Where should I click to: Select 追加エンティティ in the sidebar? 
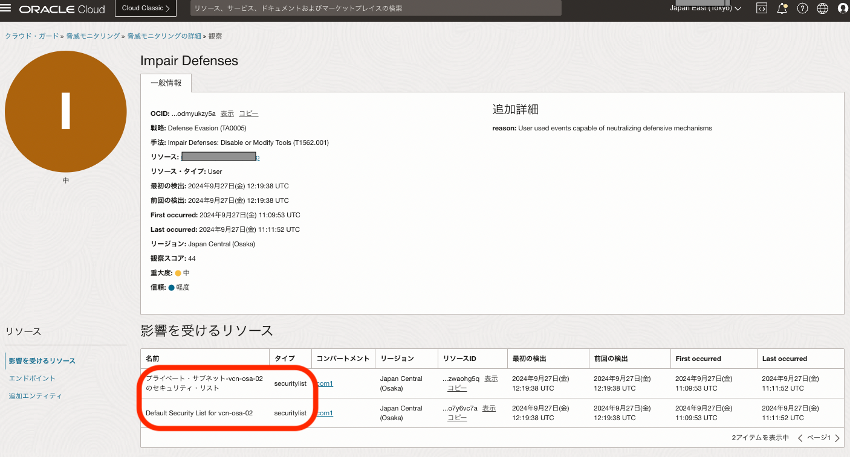(35, 396)
